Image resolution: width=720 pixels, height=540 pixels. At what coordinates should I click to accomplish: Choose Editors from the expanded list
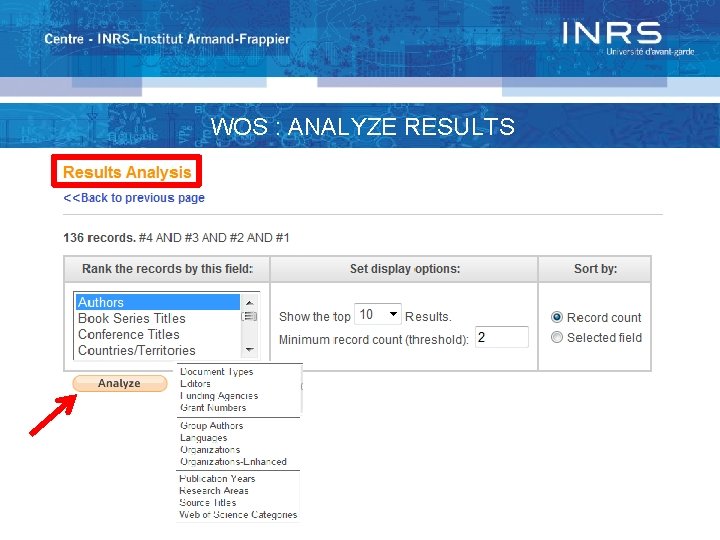pos(195,383)
